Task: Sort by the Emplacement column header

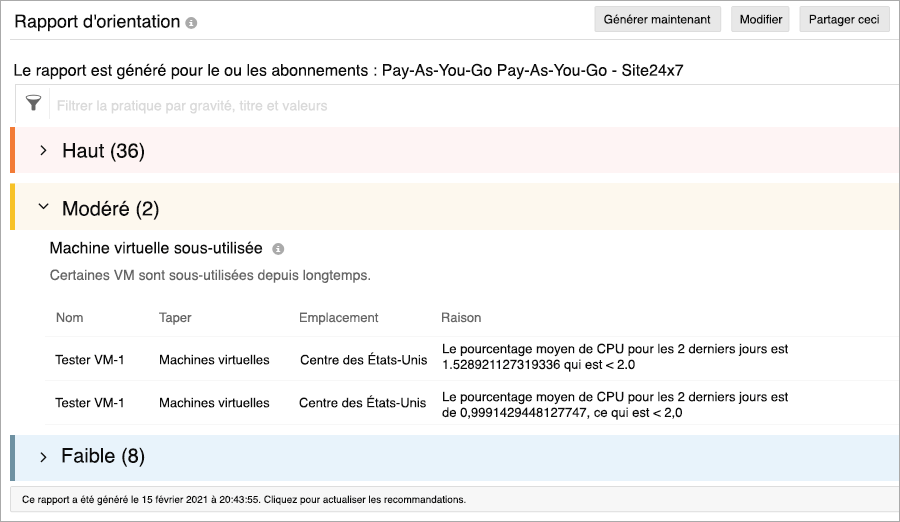Action: click(x=338, y=318)
